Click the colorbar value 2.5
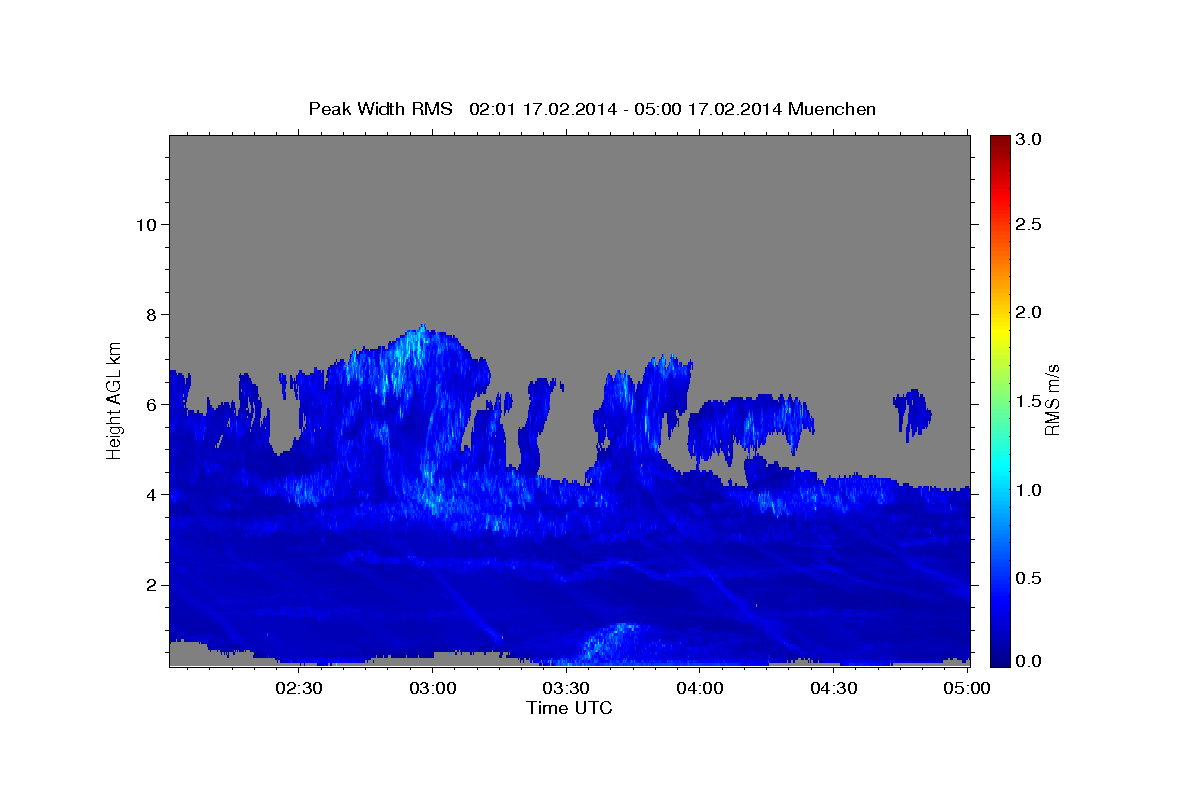1200x800 pixels. tap(1029, 225)
